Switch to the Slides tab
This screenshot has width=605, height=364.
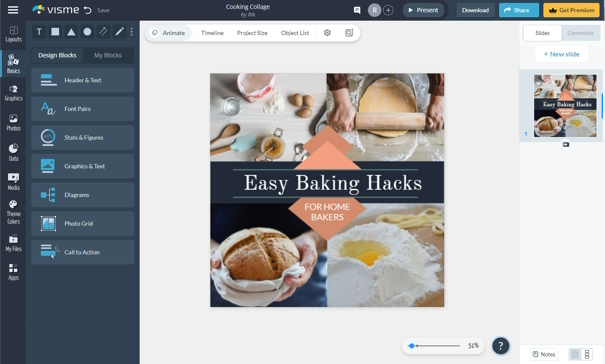click(542, 33)
